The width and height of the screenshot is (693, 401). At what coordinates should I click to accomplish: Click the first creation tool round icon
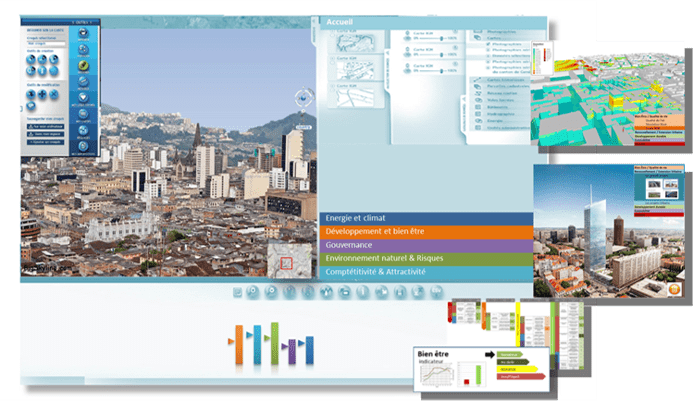[x=32, y=59]
